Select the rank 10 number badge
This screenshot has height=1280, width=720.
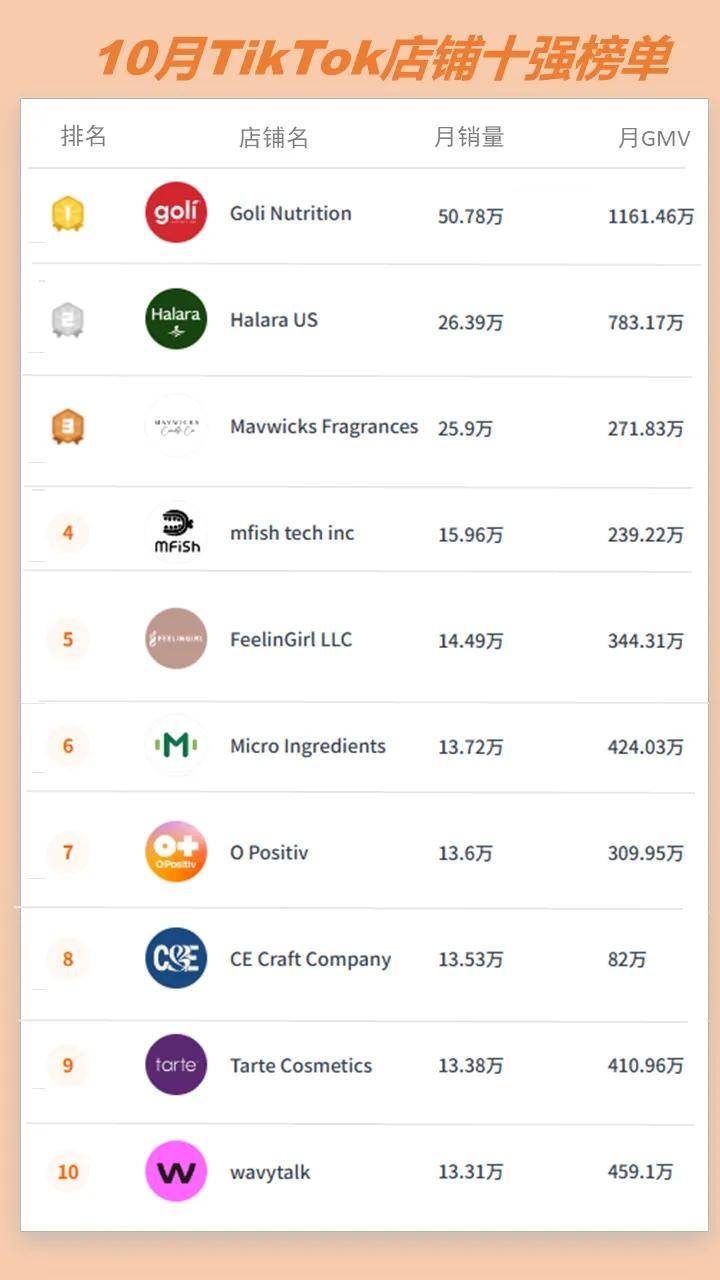(68, 1171)
